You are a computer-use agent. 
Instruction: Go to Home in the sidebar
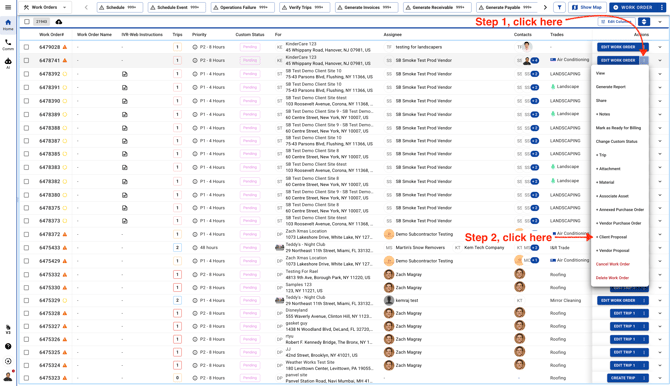pyautogui.click(x=8, y=24)
